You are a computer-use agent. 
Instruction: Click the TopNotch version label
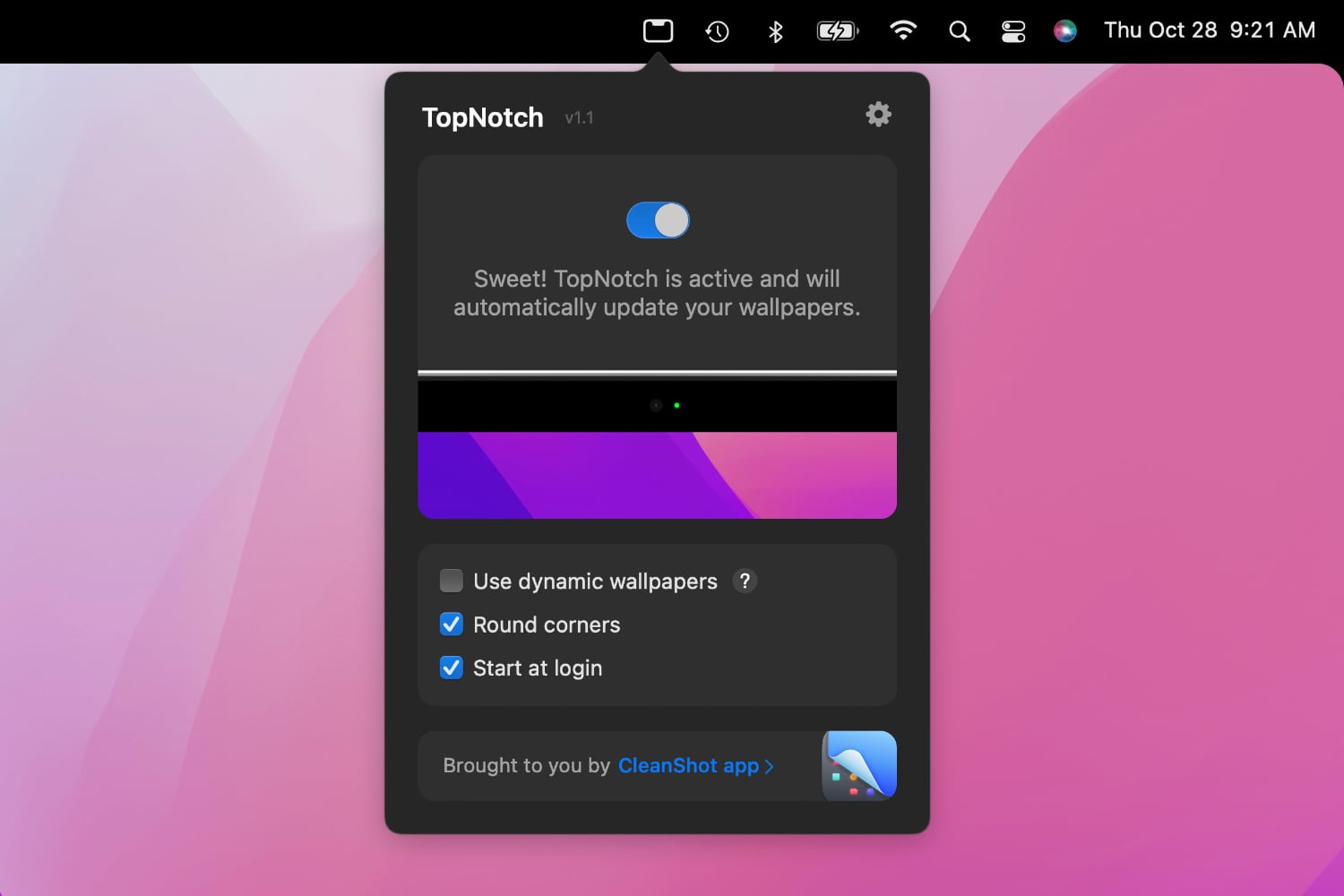point(579,117)
